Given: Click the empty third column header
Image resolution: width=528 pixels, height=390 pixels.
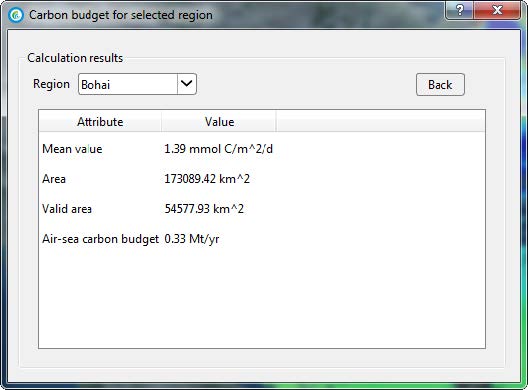Looking at the screenshot, I should point(381,121).
